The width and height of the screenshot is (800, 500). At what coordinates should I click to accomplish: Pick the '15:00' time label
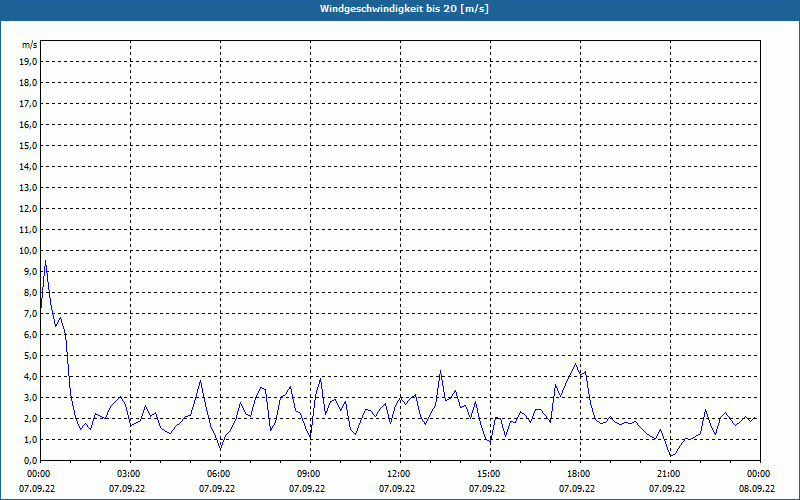(490, 474)
